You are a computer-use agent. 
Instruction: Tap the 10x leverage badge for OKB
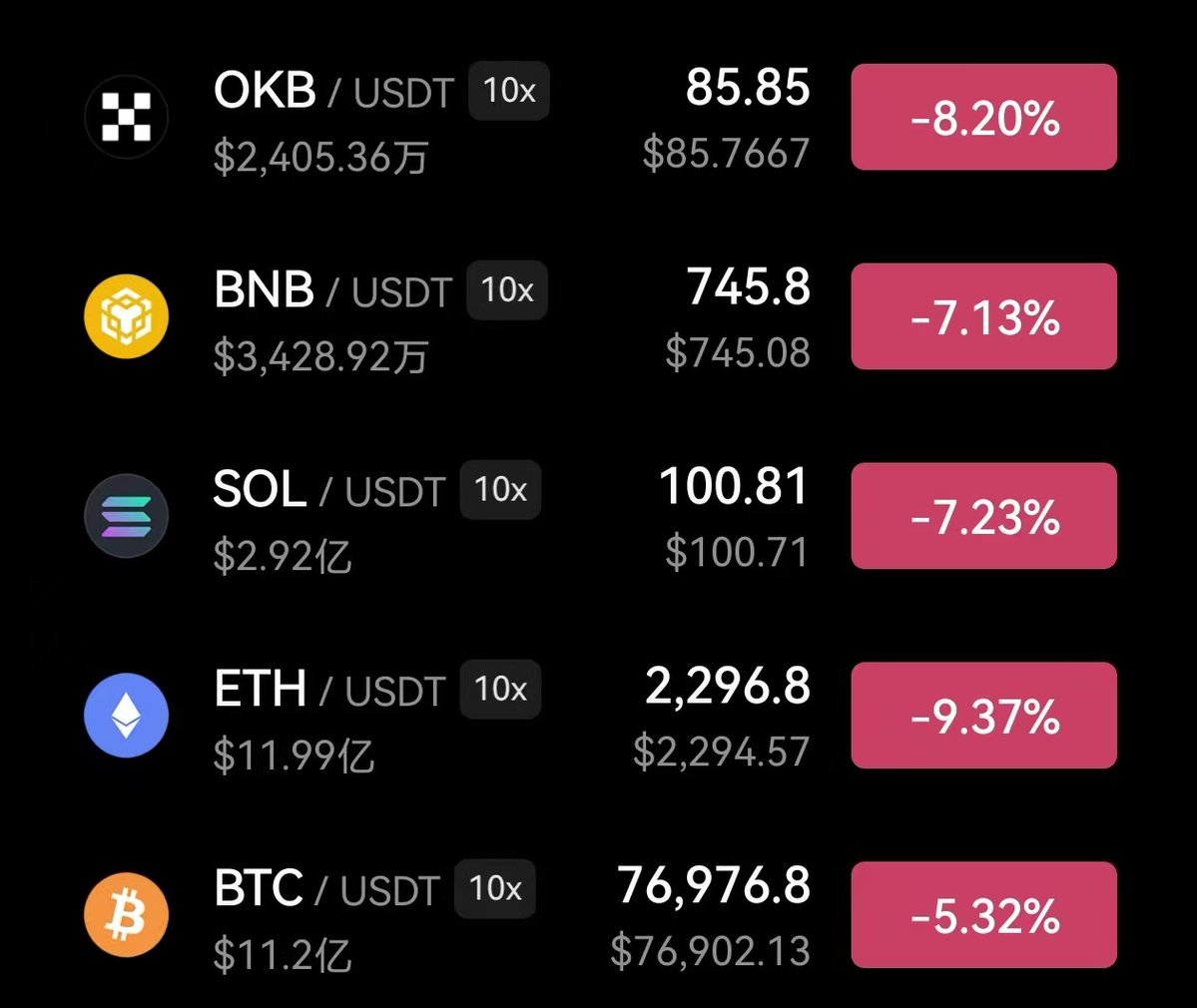[x=509, y=91]
